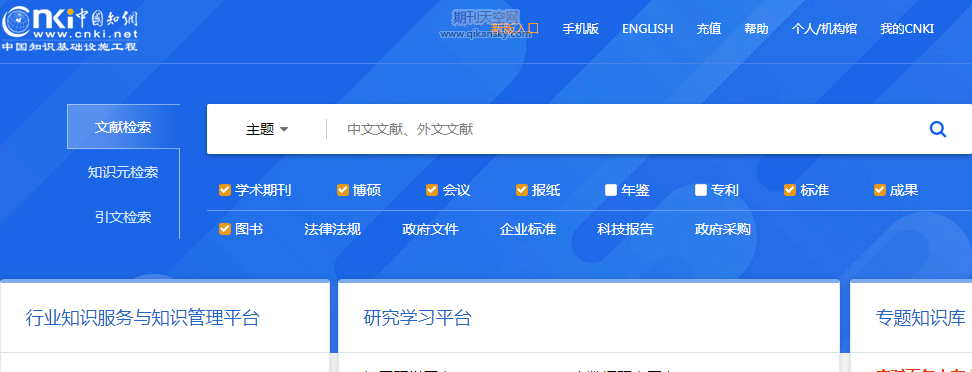The image size is (972, 372).
Task: Uncheck the 博硕 checkbox
Action: click(342, 190)
